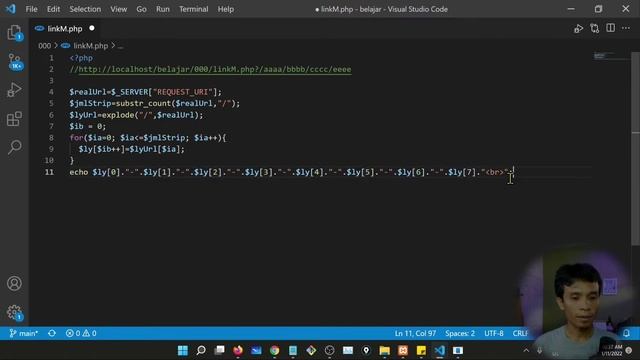Click the editor vertical scrollbar
This screenshot has width=640, height=360.
coord(636,149)
